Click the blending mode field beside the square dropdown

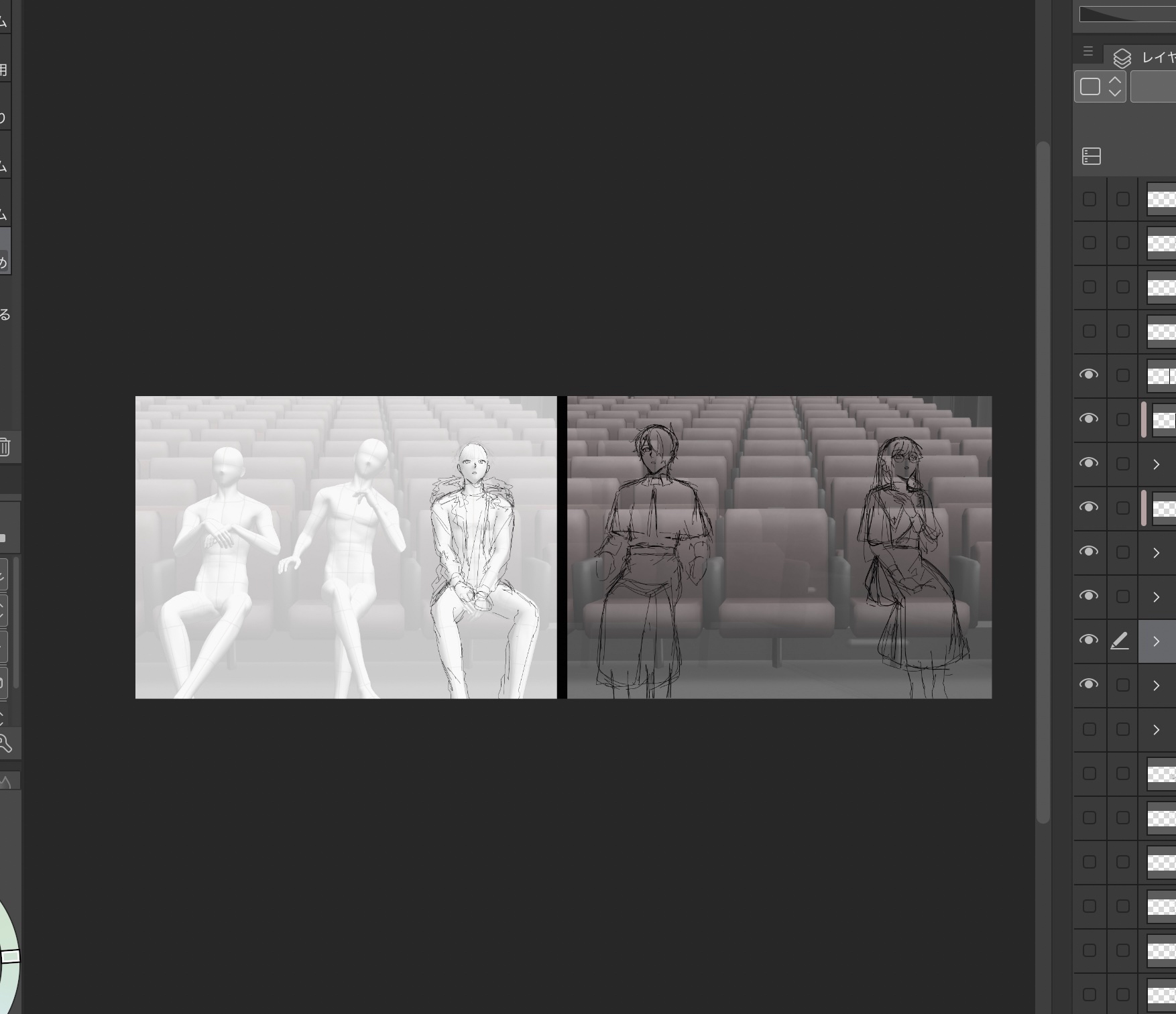coord(1155,87)
